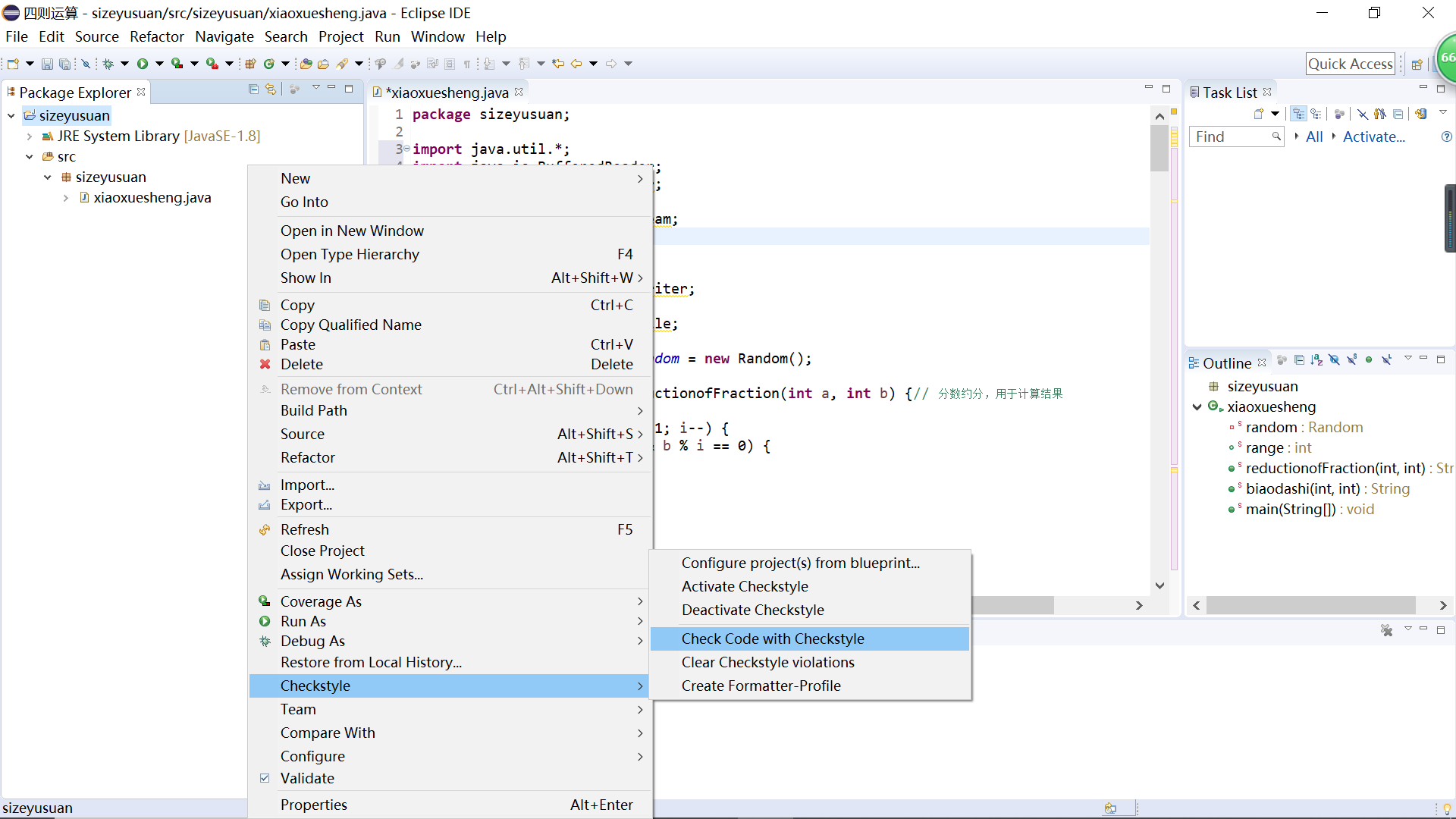Expand the JRE System Library node
The image size is (1456, 819).
(x=29, y=136)
